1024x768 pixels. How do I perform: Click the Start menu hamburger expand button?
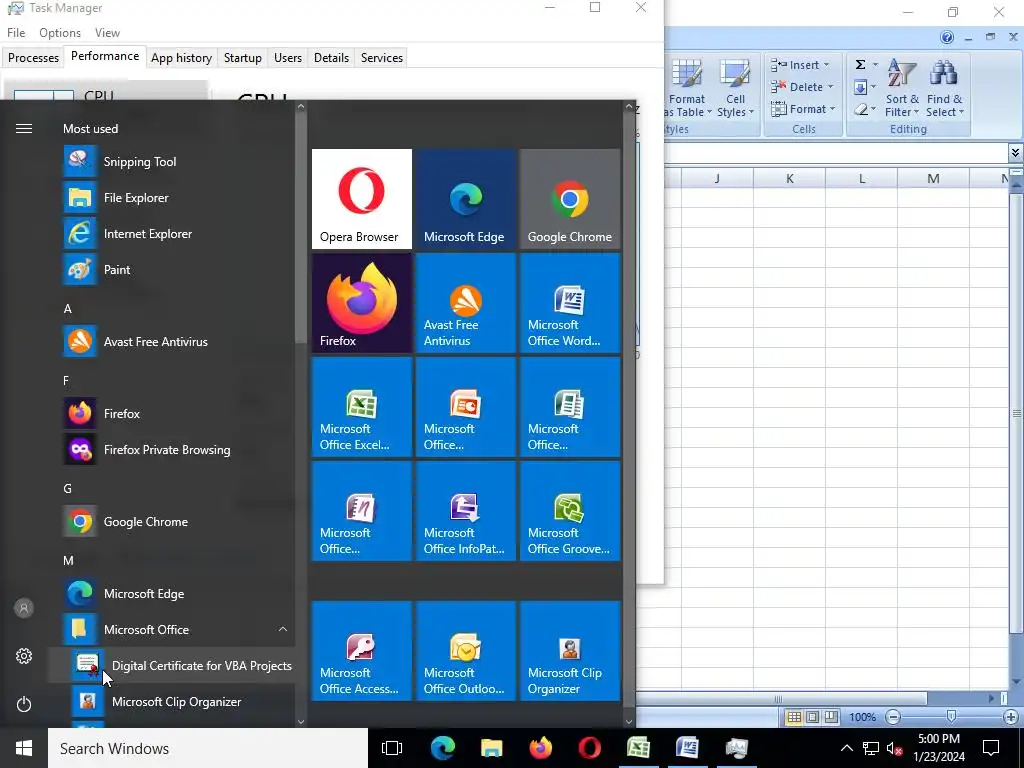tap(24, 129)
